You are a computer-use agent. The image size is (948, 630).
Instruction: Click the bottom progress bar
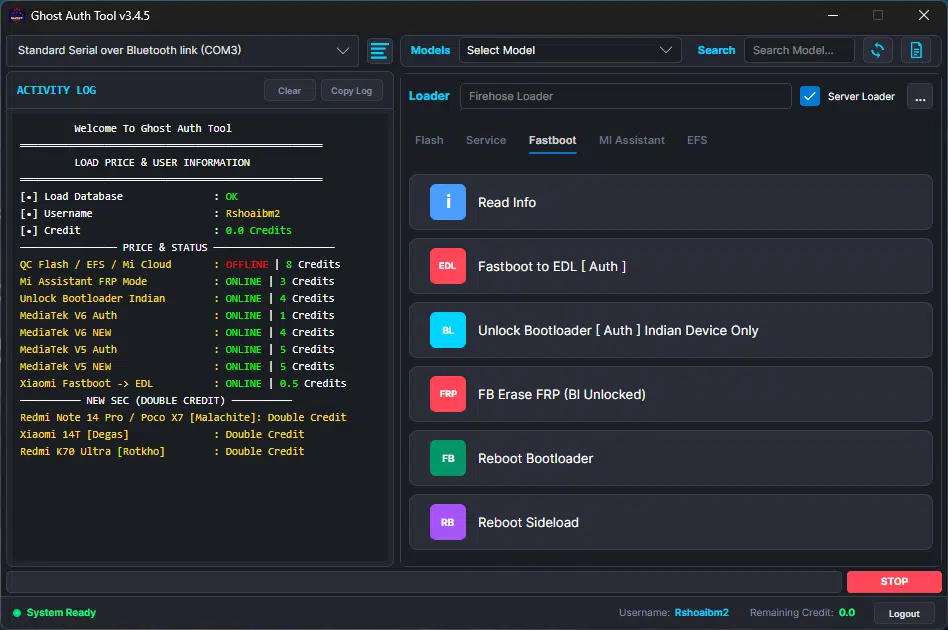[424, 582]
